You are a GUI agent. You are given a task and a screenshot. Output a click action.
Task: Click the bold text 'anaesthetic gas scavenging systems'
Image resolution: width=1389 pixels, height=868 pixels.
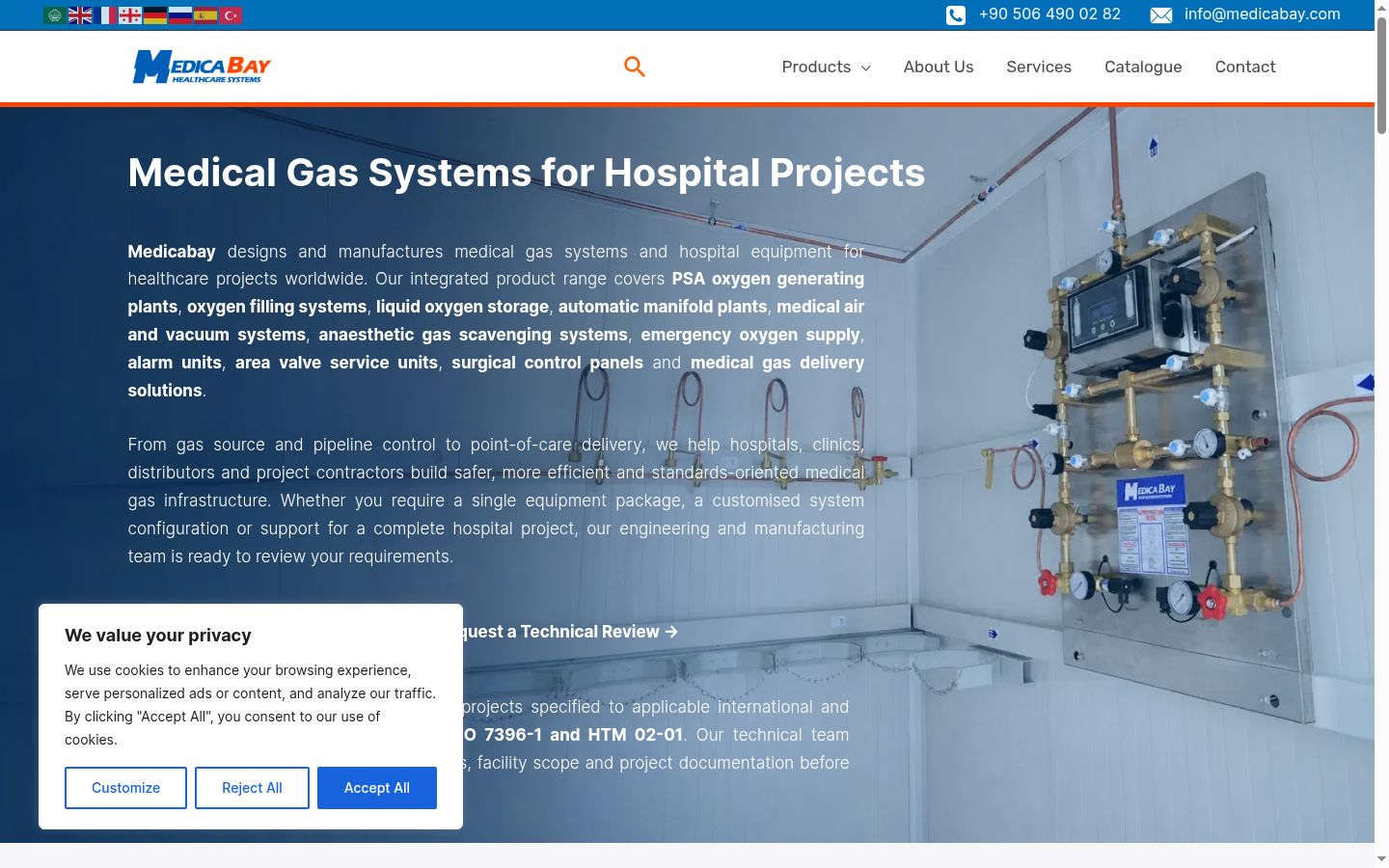[x=473, y=335]
